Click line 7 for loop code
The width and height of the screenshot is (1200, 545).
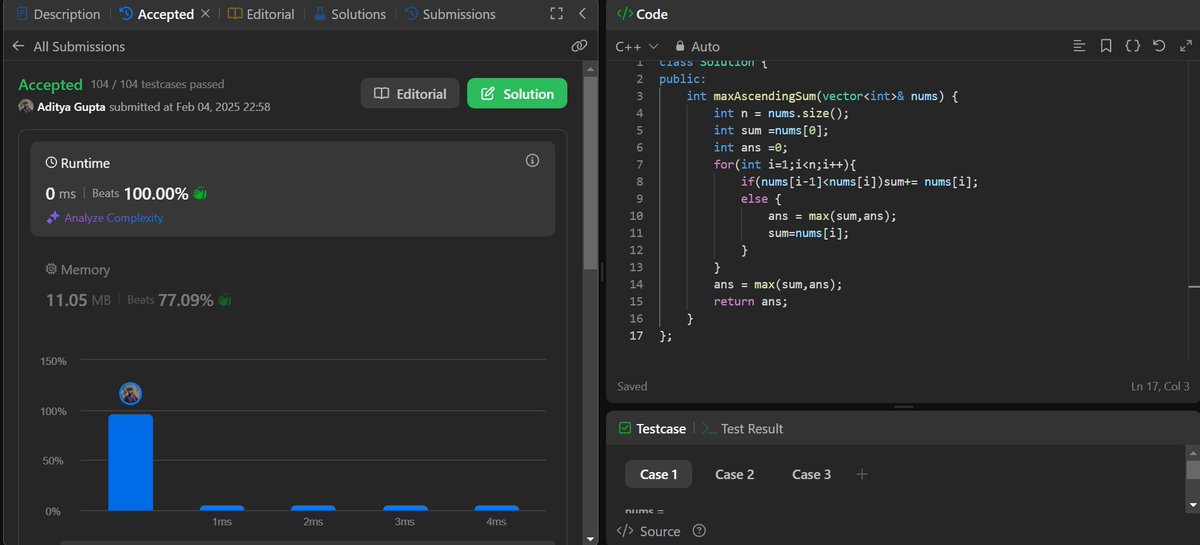pos(786,164)
